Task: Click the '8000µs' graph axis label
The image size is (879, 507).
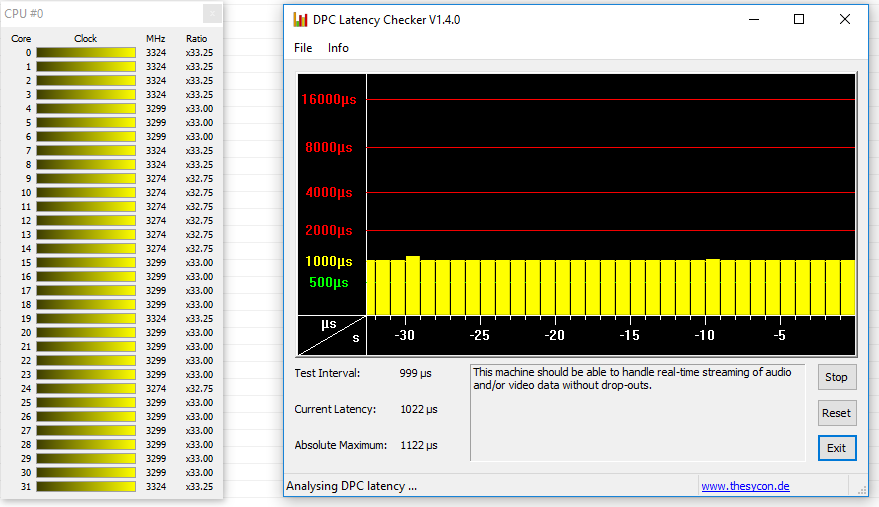Action: pyautogui.click(x=329, y=148)
